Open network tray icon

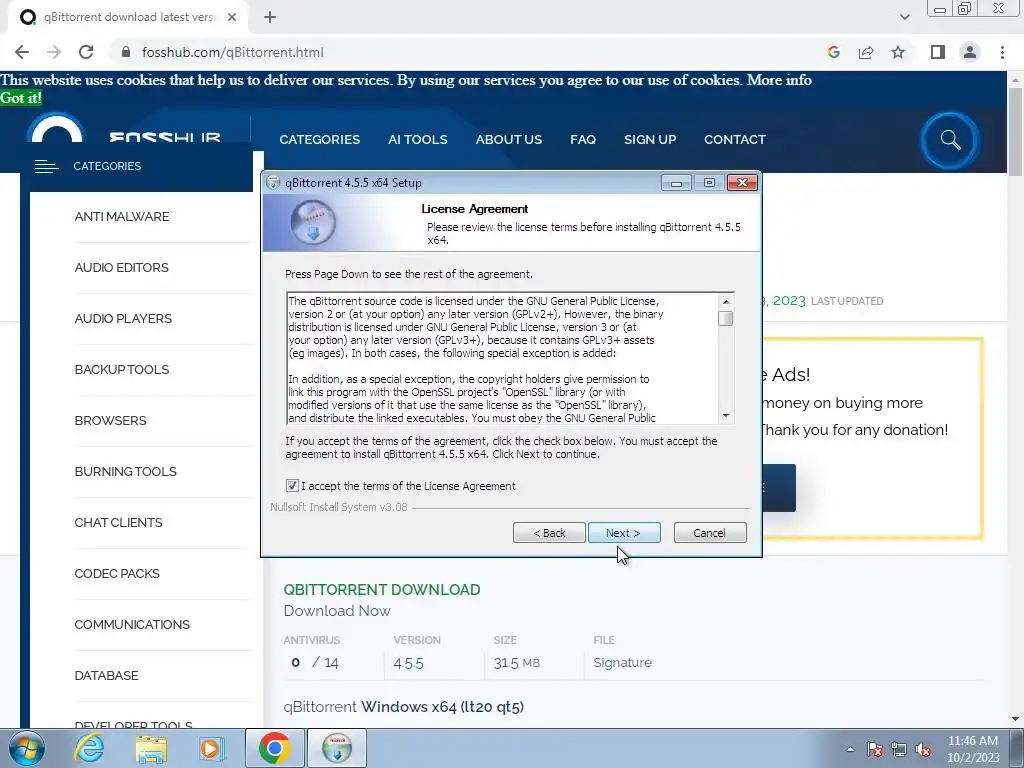tap(899, 749)
